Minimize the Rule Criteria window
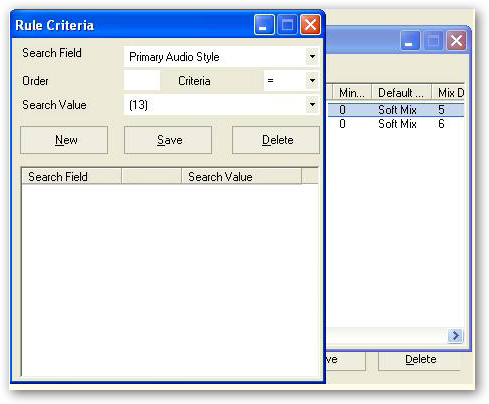489x404 pixels. click(264, 25)
